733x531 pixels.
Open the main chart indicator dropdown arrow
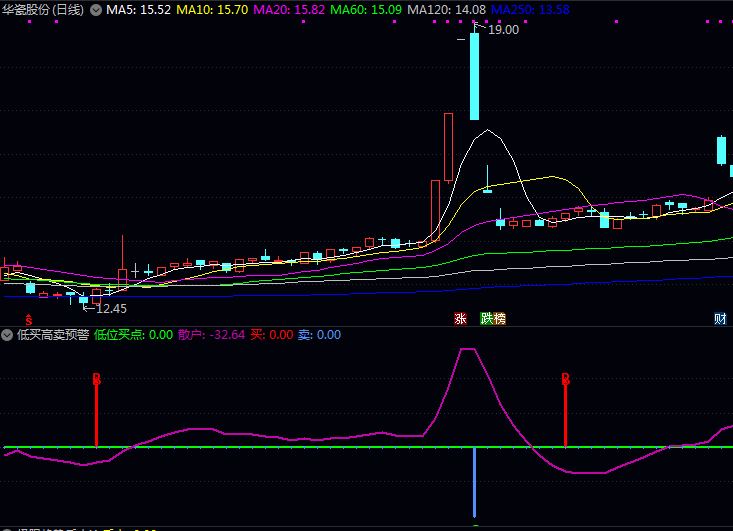coord(96,10)
